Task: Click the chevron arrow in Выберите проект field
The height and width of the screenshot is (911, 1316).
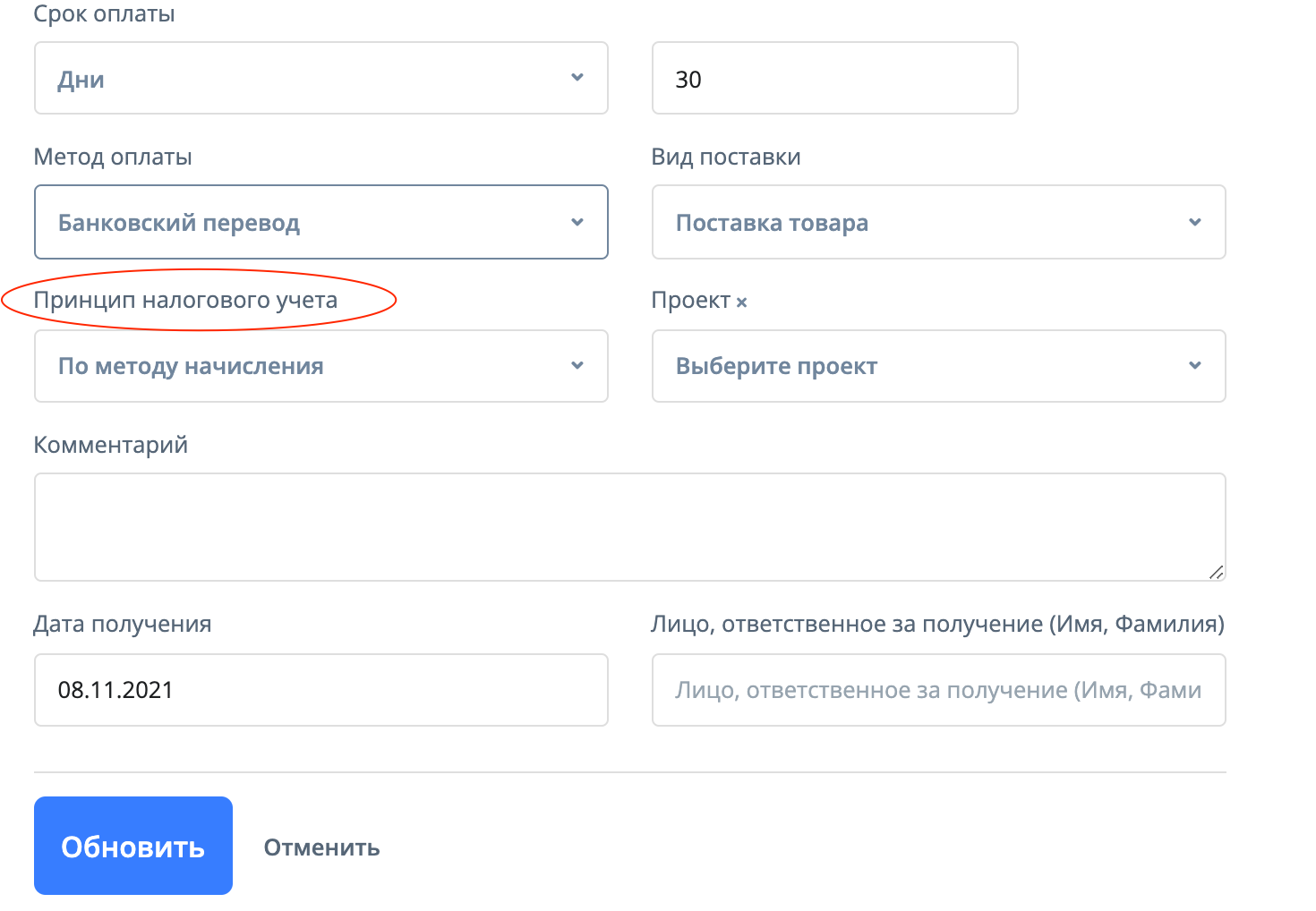Action: [1194, 365]
